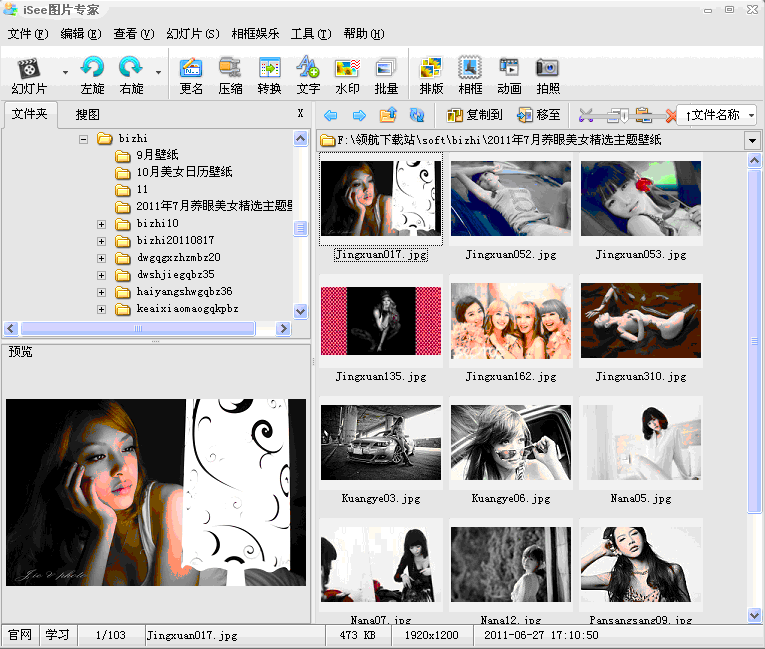The height and width of the screenshot is (649, 765).
Task: Rotate image right with 右旋
Action: 131,76
